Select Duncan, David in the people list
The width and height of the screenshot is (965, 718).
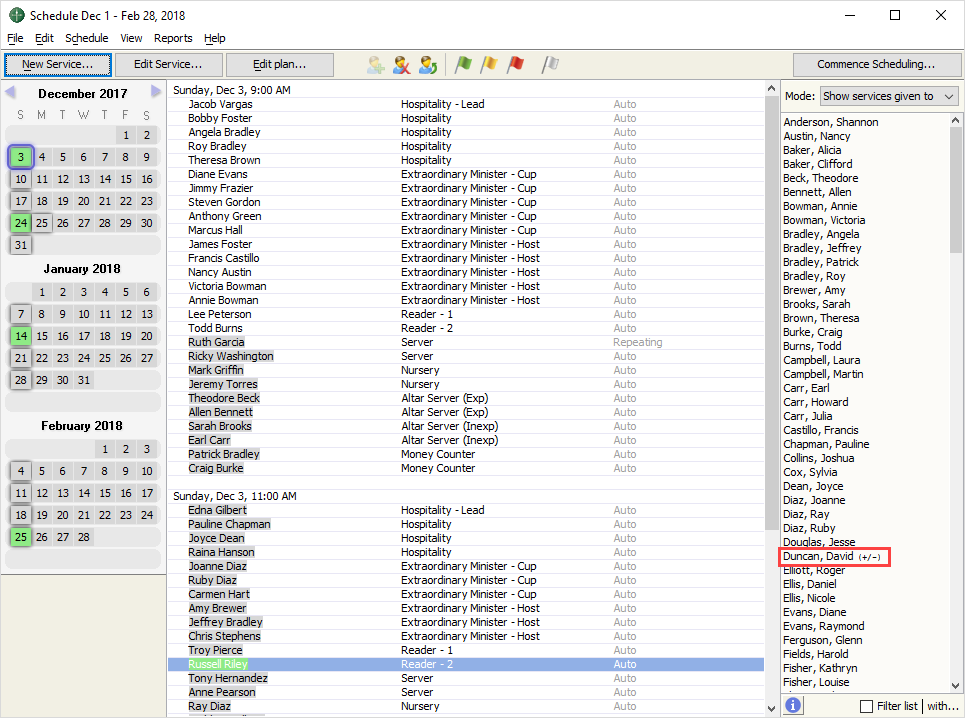click(x=818, y=556)
